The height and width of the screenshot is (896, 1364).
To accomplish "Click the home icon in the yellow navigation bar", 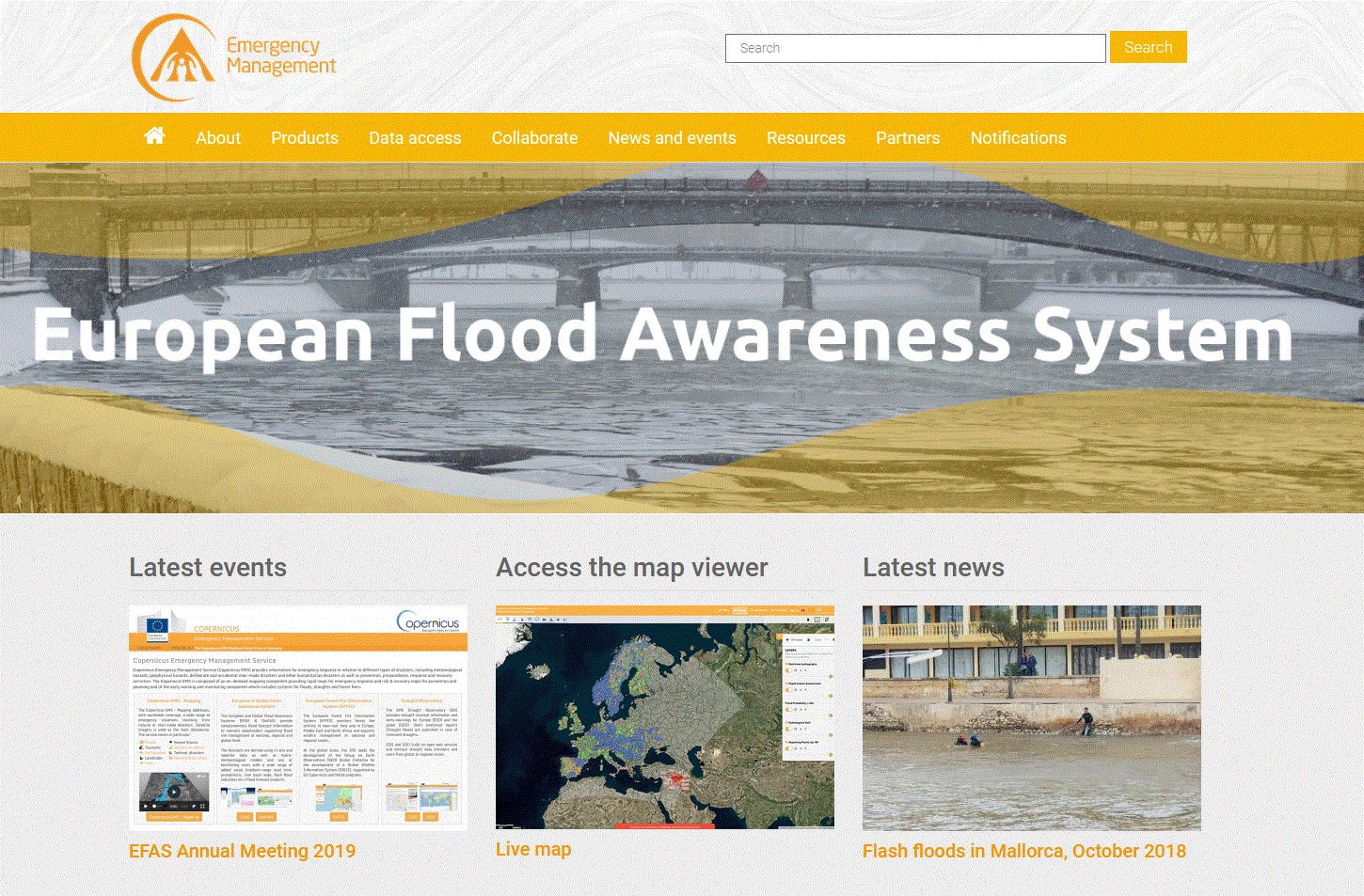I will pos(154,137).
